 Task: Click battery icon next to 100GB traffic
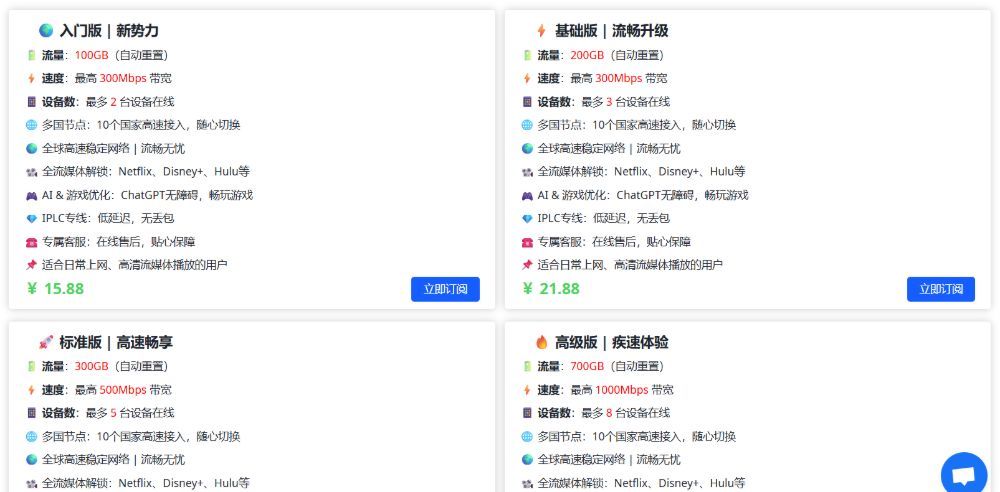click(31, 56)
